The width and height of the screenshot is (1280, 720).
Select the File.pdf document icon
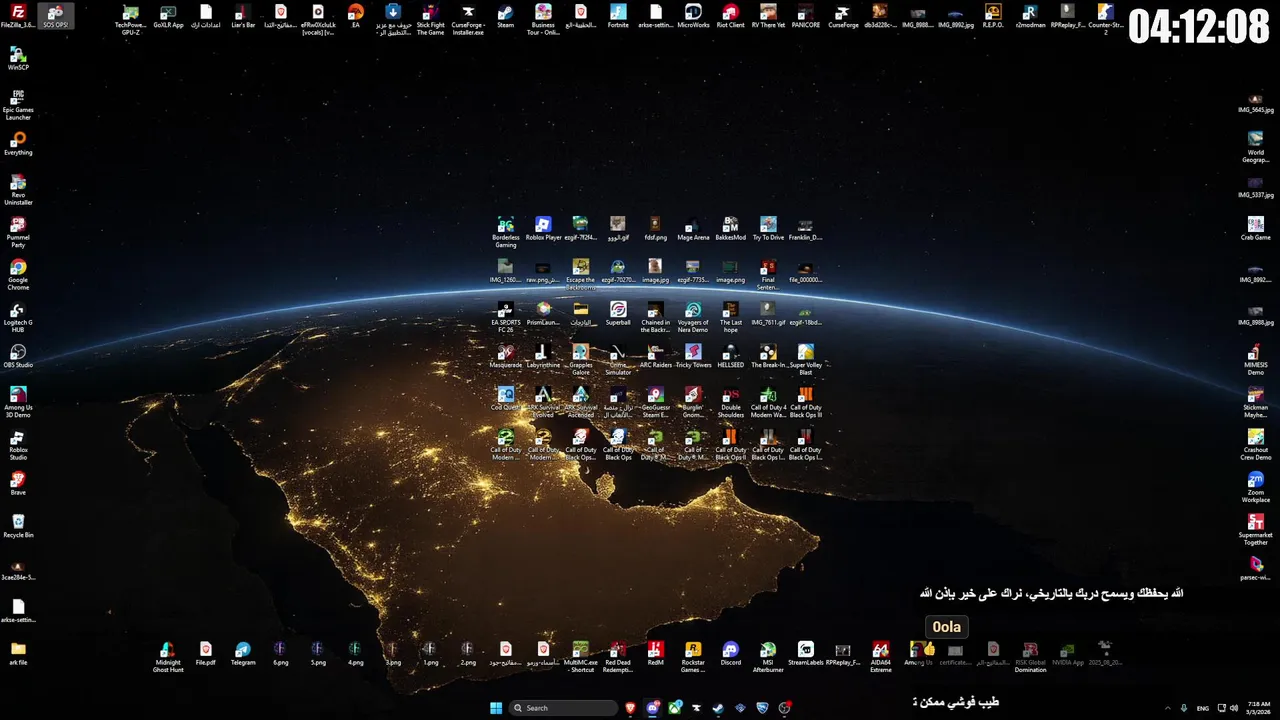click(x=206, y=654)
